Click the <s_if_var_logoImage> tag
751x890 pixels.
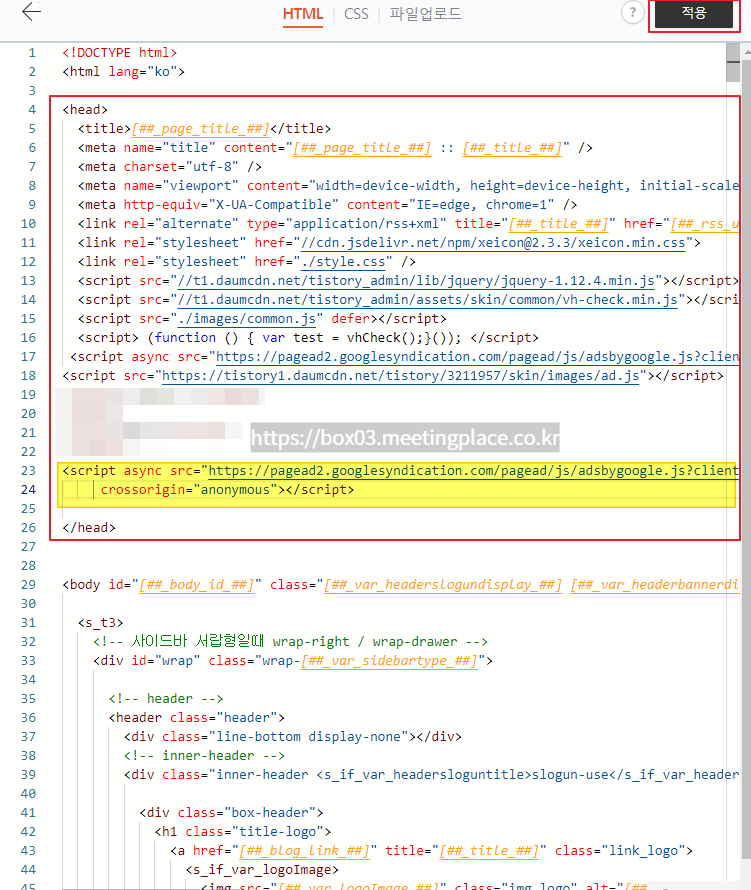tap(262, 870)
